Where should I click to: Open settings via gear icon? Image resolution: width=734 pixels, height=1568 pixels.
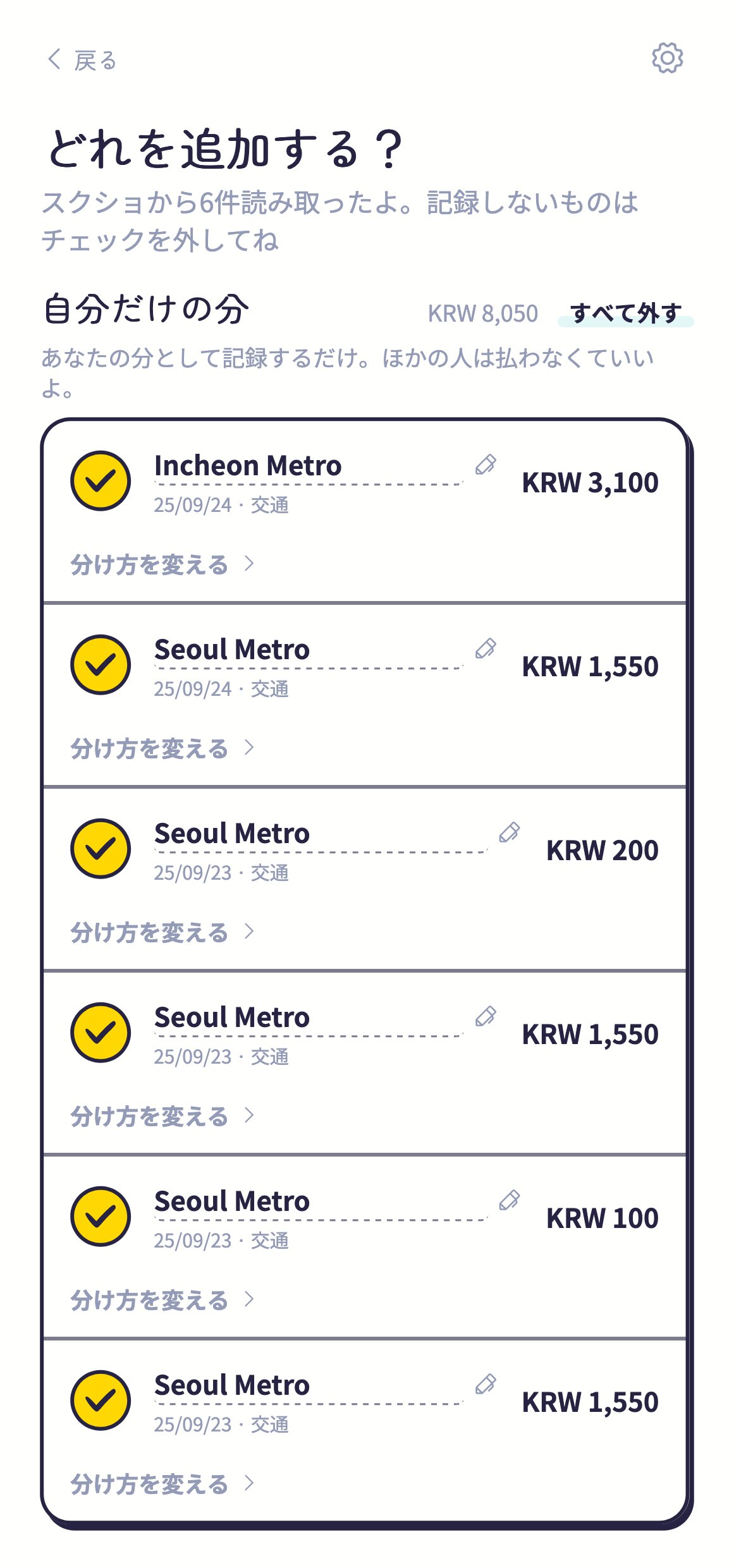668,58
